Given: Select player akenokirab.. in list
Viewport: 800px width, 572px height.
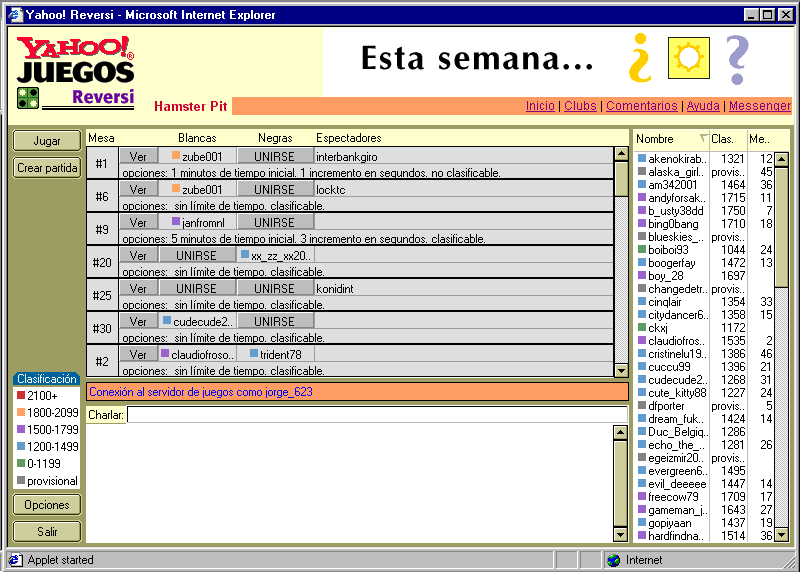Looking at the screenshot, I should coord(704,159).
